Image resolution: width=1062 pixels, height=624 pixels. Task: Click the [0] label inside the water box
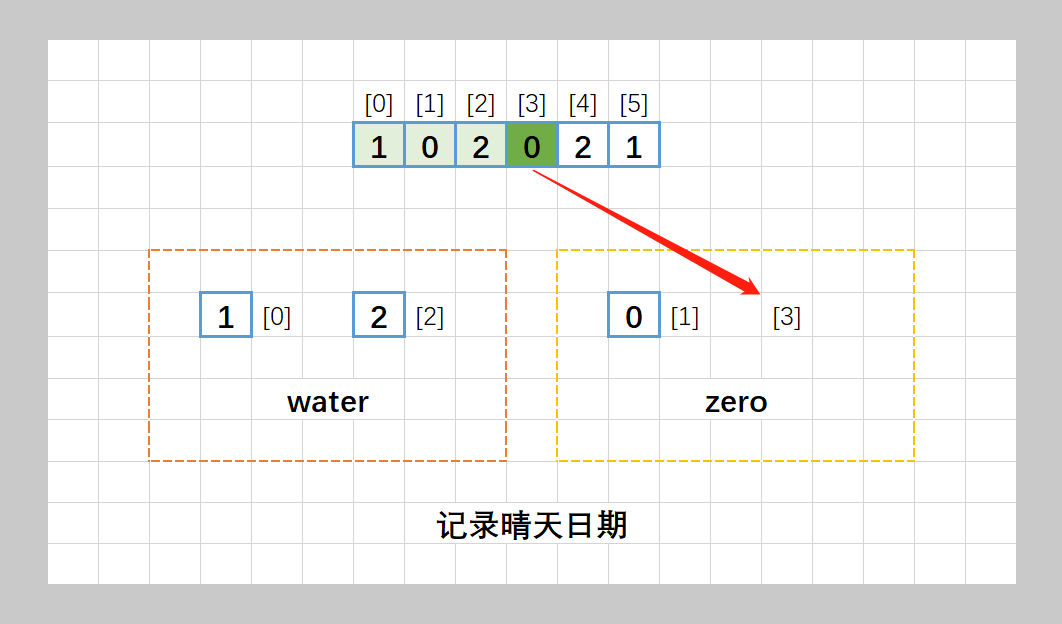tap(276, 318)
